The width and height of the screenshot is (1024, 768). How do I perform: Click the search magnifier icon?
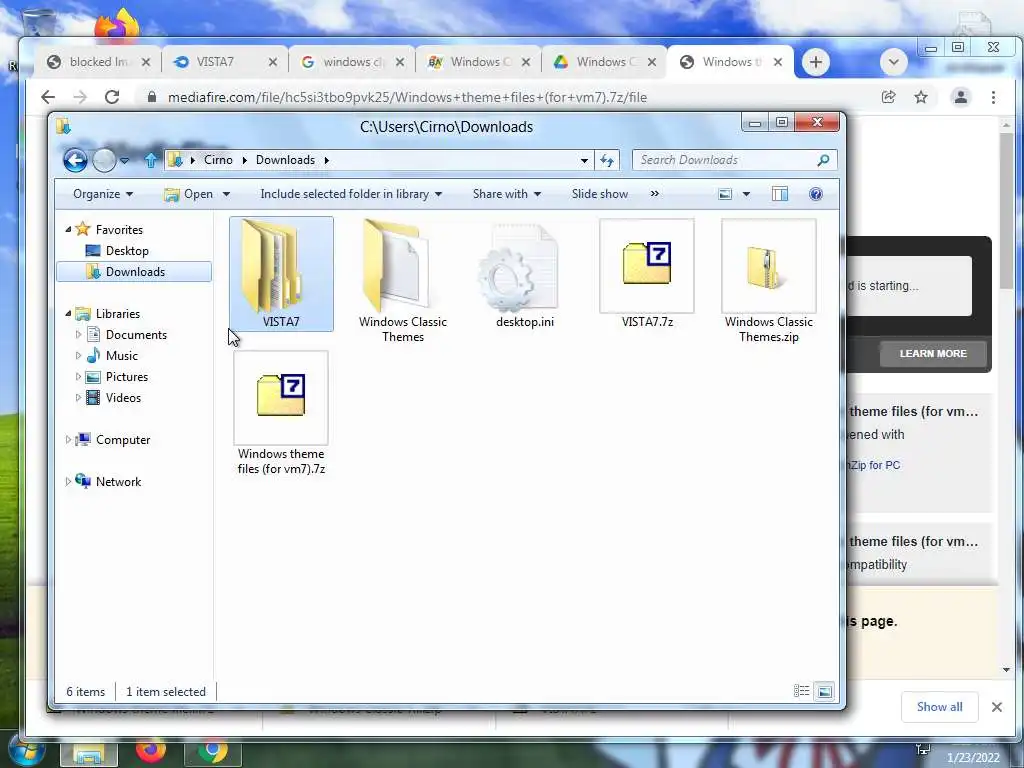point(824,160)
